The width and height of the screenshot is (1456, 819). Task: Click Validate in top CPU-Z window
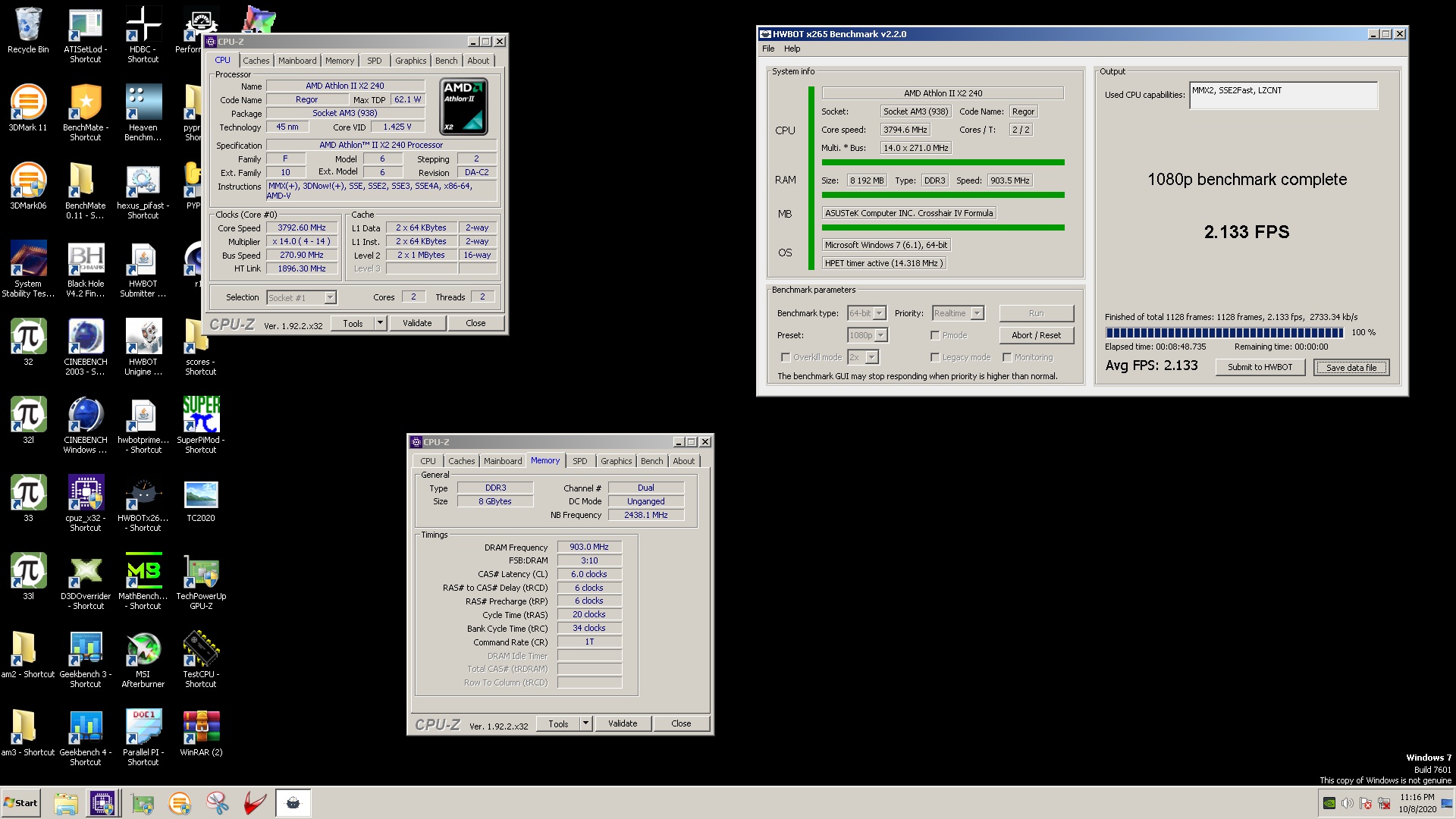click(x=417, y=323)
